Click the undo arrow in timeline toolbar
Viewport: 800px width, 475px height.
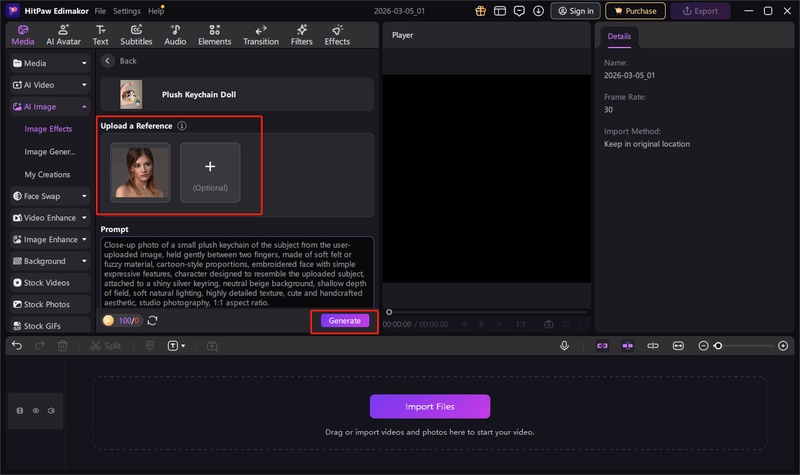coord(14,345)
